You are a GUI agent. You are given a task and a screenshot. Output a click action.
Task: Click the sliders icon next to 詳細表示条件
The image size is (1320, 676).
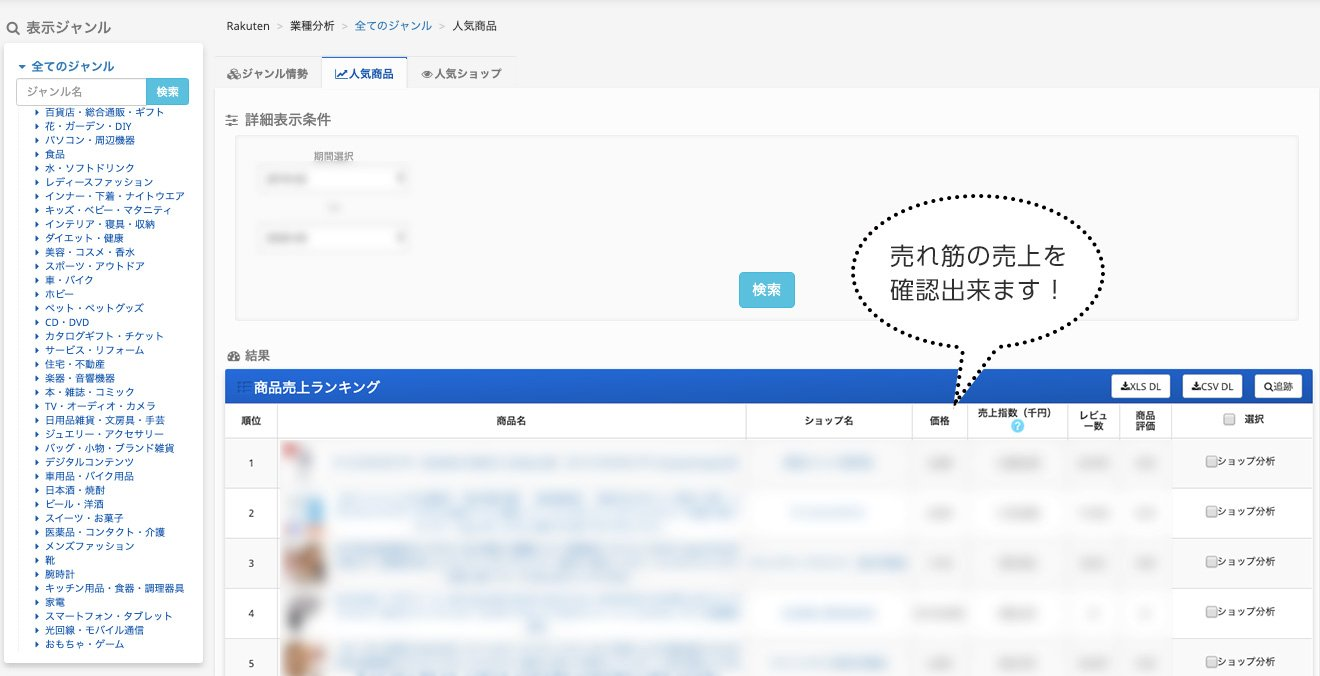coord(232,120)
